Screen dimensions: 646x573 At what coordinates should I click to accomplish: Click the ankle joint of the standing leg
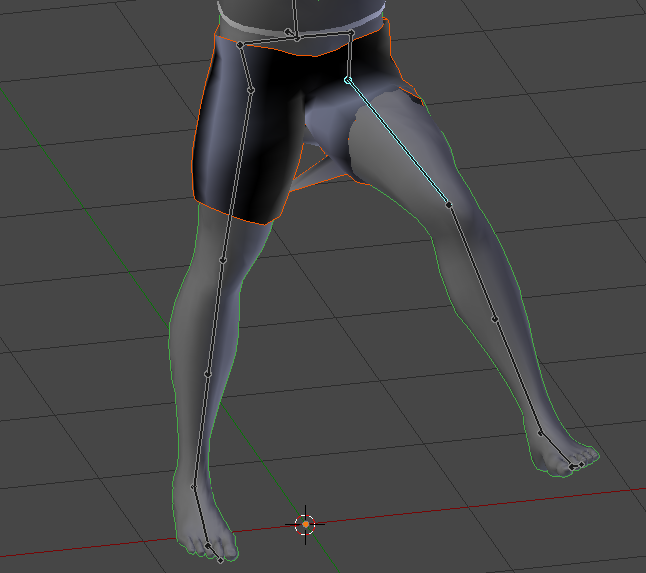(194, 487)
